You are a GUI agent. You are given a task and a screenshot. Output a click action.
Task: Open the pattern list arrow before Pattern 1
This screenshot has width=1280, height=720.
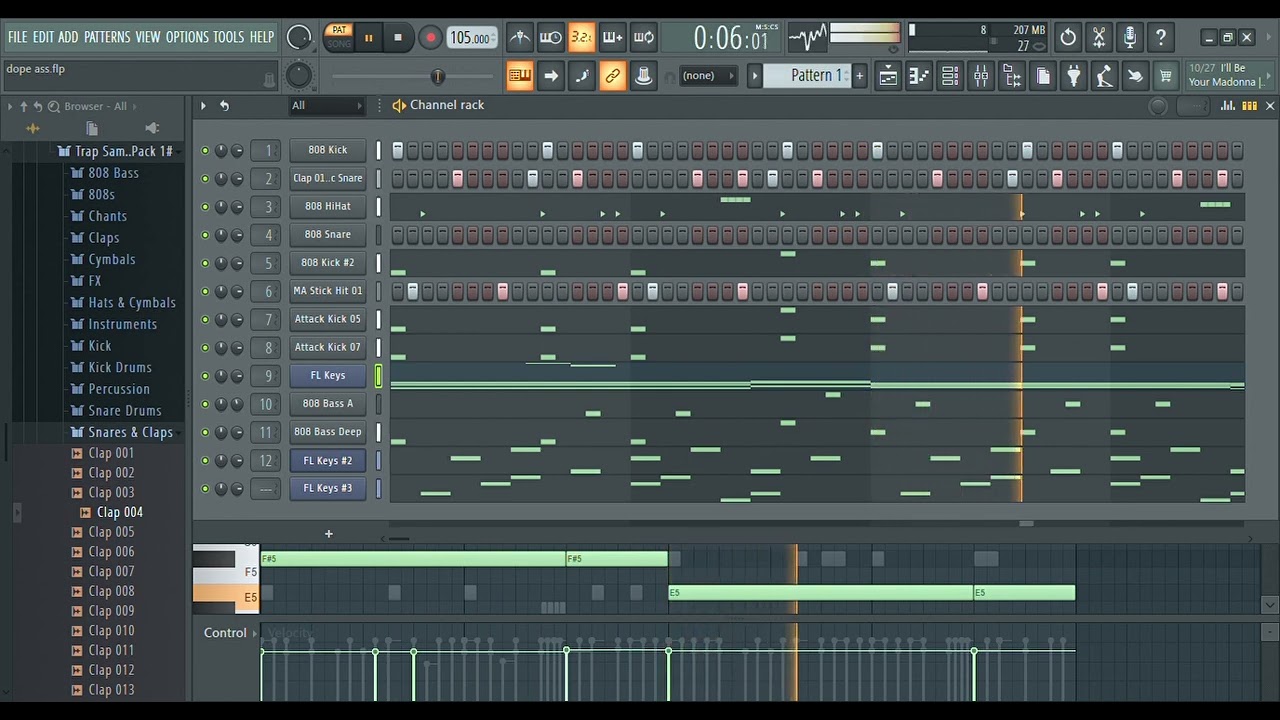point(755,75)
